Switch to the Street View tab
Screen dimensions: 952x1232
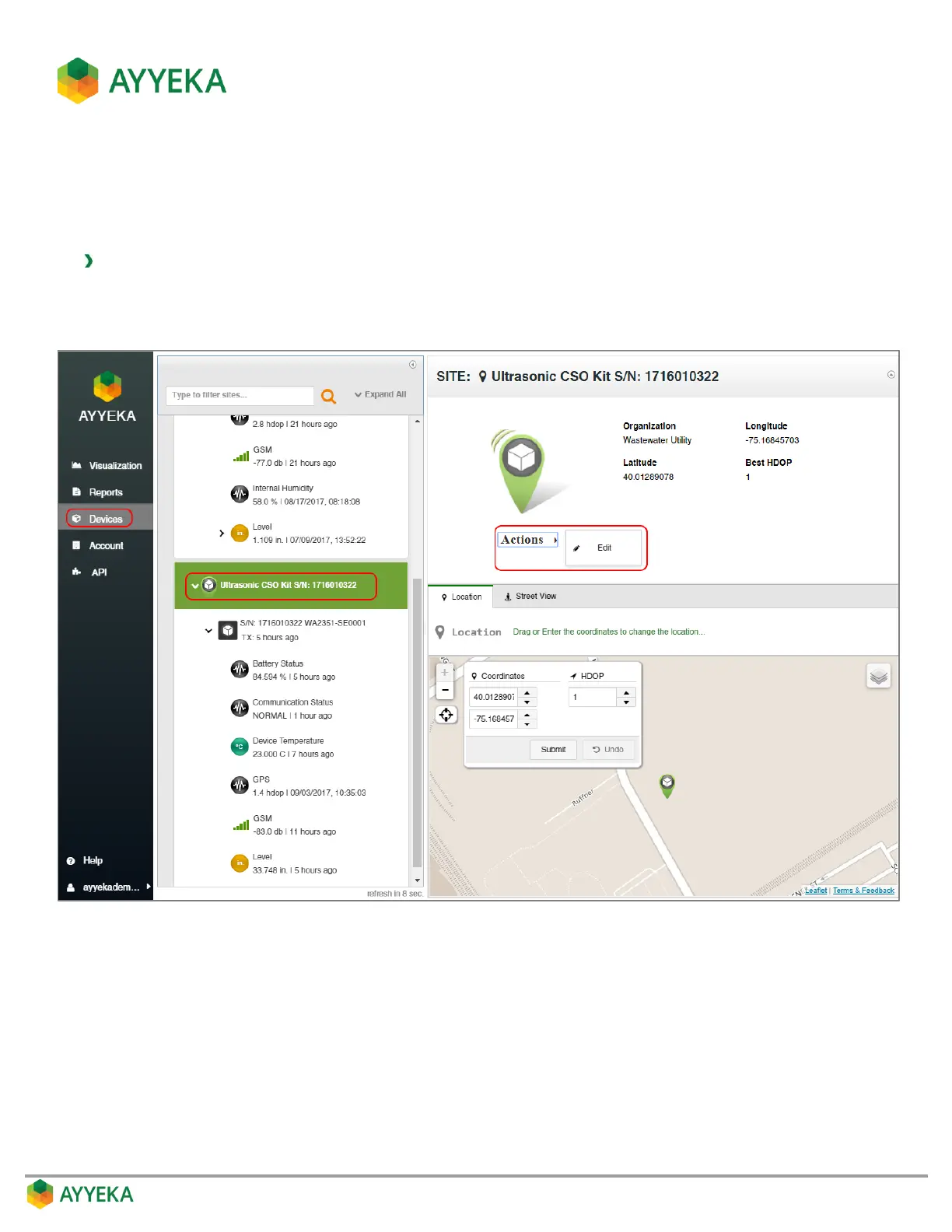point(530,597)
